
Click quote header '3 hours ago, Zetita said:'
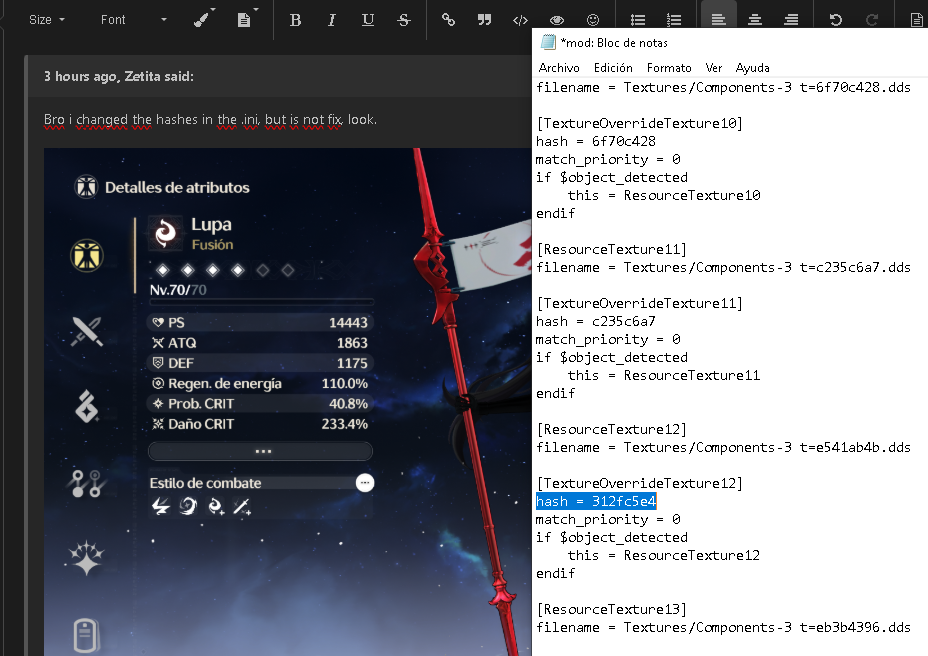click(x=118, y=76)
